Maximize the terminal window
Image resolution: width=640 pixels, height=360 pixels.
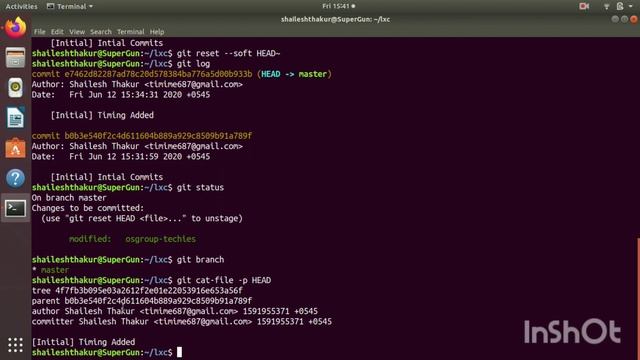pos(624,19)
